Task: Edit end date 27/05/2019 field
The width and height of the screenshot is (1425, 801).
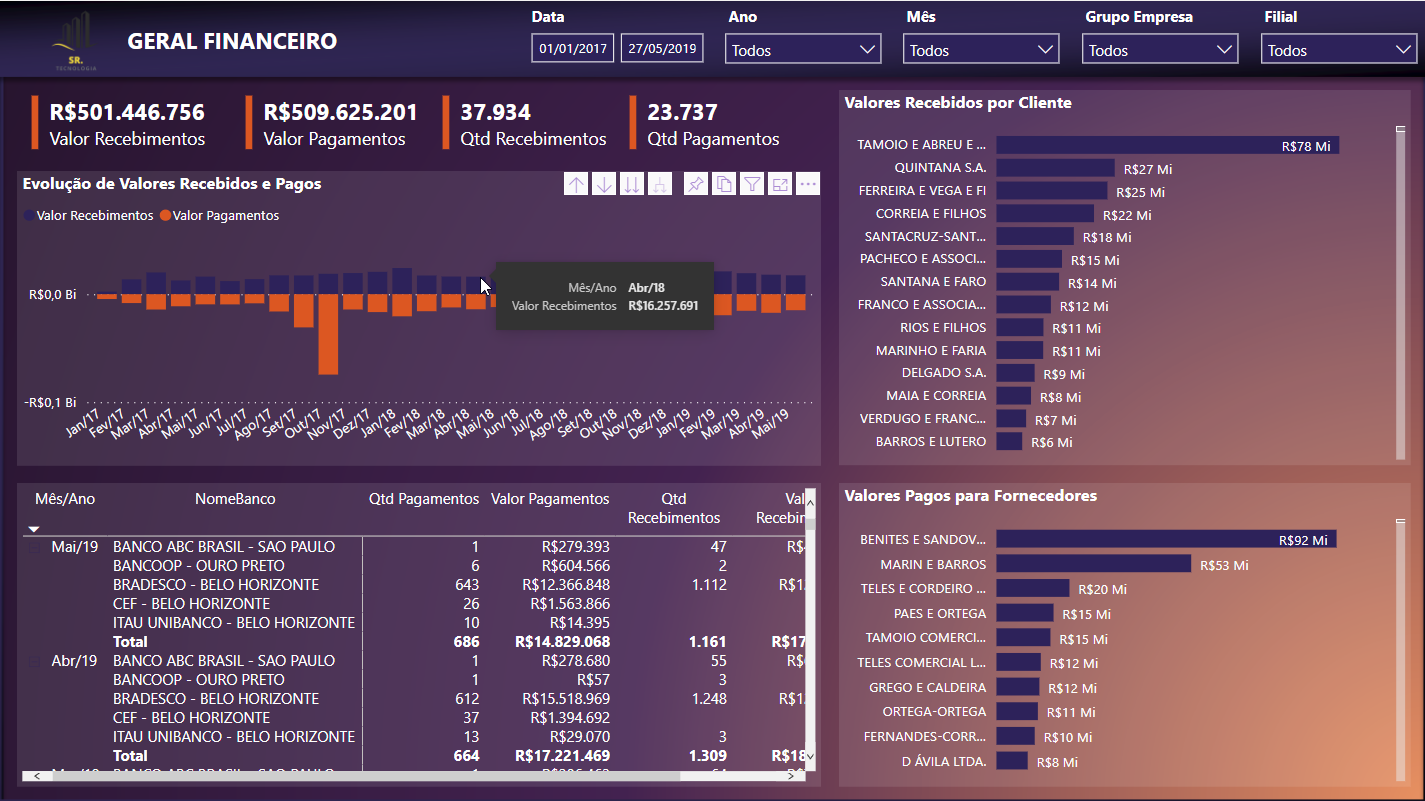Action: click(x=662, y=48)
